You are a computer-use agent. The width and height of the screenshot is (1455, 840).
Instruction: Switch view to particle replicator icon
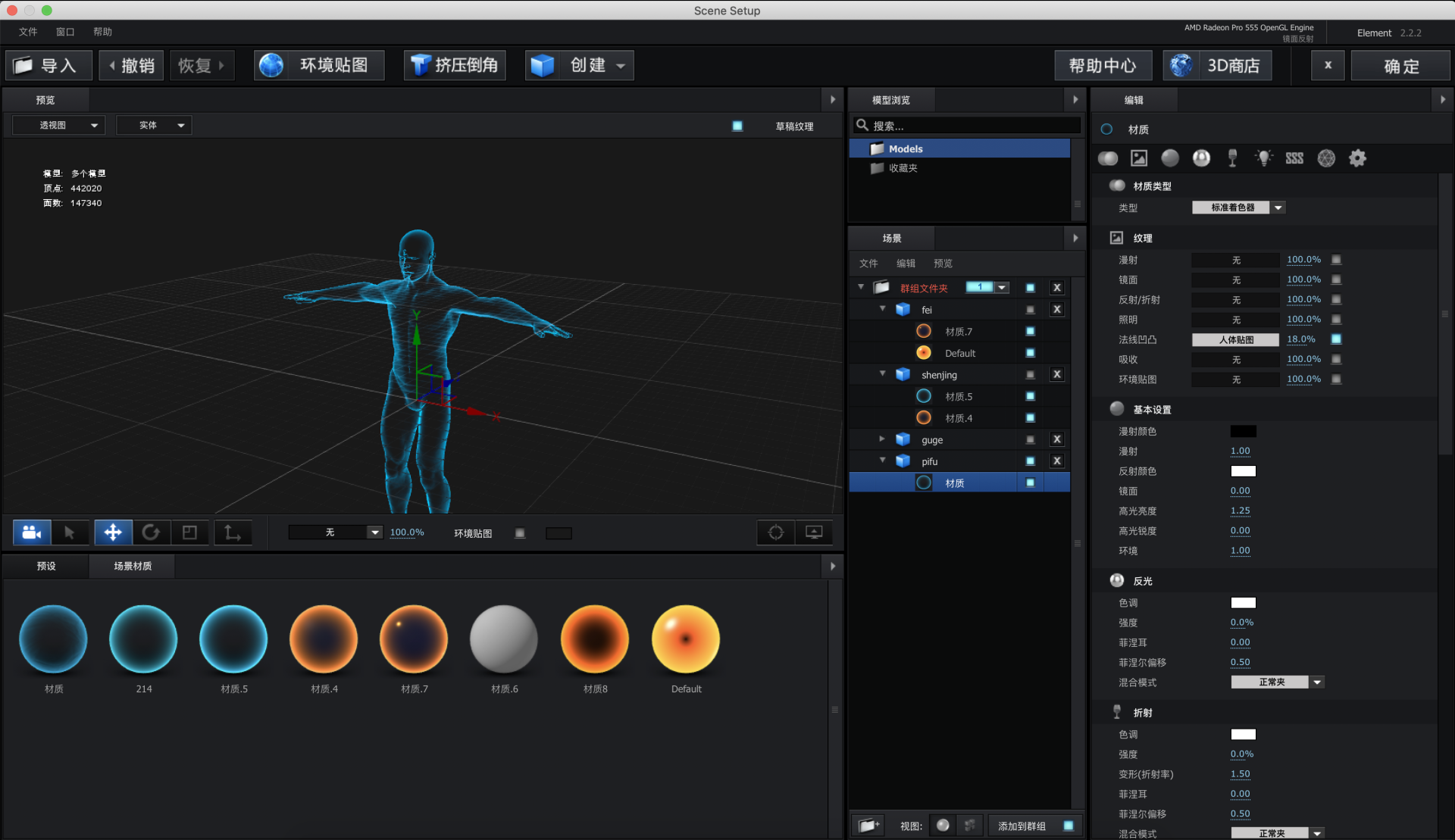coord(970,826)
